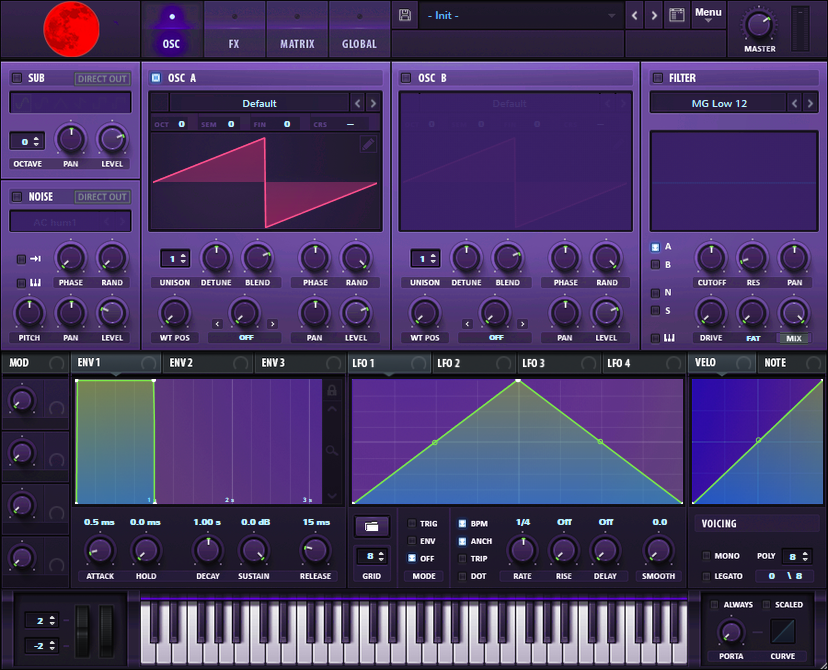The width and height of the screenshot is (828, 670).
Task: Click the OSC A OCT value field
Action: coord(182,124)
